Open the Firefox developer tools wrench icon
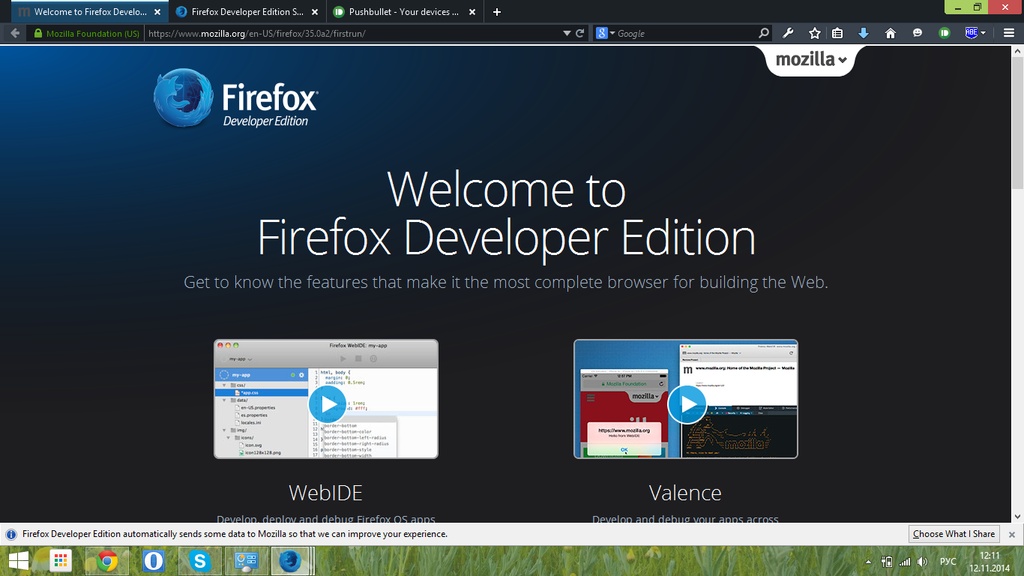Viewport: 1024px width, 576px height. tap(789, 32)
